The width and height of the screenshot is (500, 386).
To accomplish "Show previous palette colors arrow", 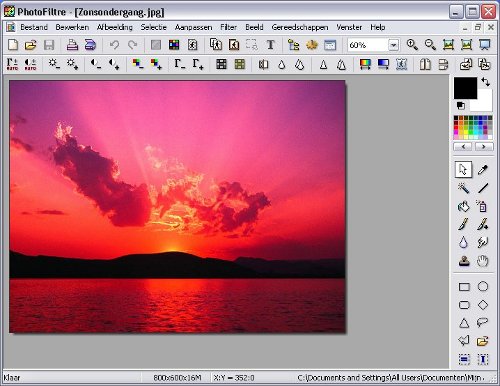I will click(463, 146).
